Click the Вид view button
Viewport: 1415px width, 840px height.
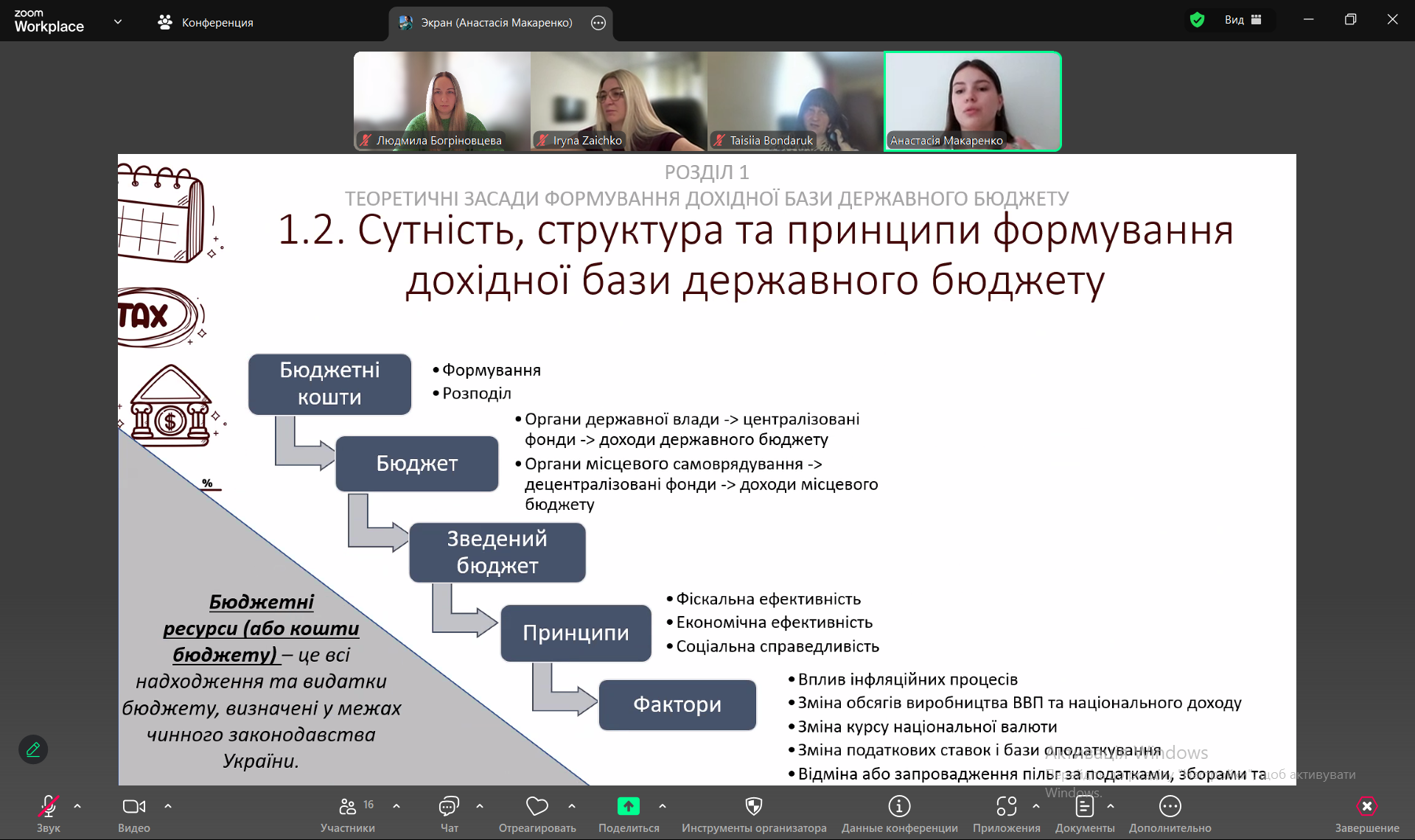[1243, 20]
